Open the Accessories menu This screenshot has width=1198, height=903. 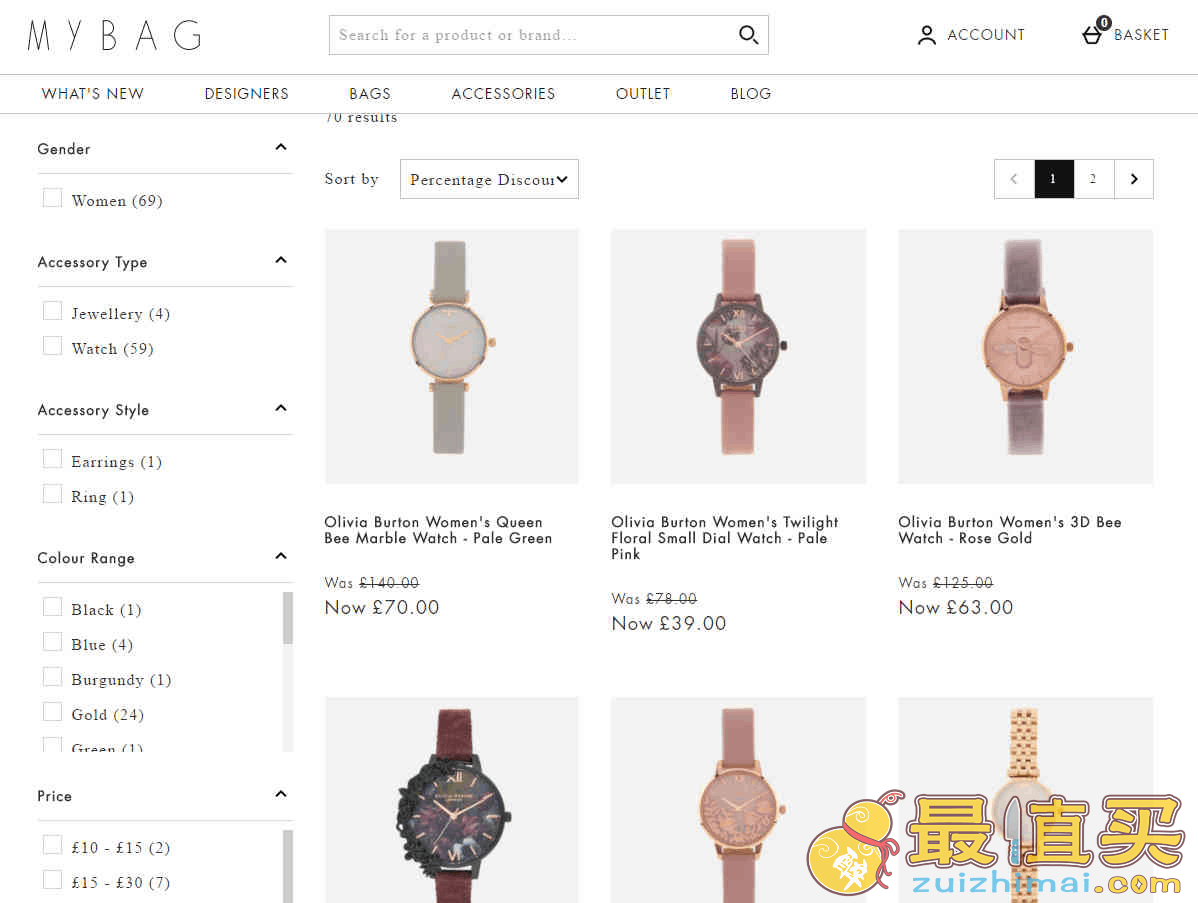click(x=503, y=94)
